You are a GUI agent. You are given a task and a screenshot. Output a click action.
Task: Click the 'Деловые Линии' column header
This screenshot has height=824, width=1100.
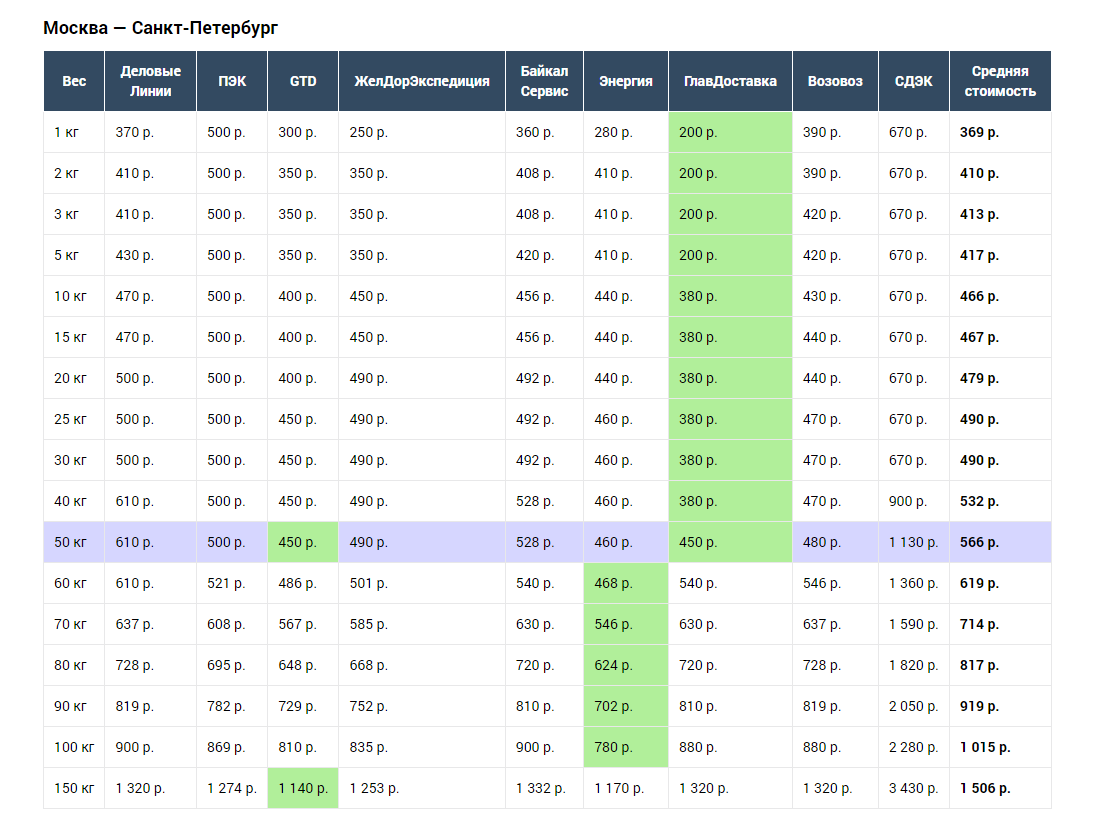(150, 81)
